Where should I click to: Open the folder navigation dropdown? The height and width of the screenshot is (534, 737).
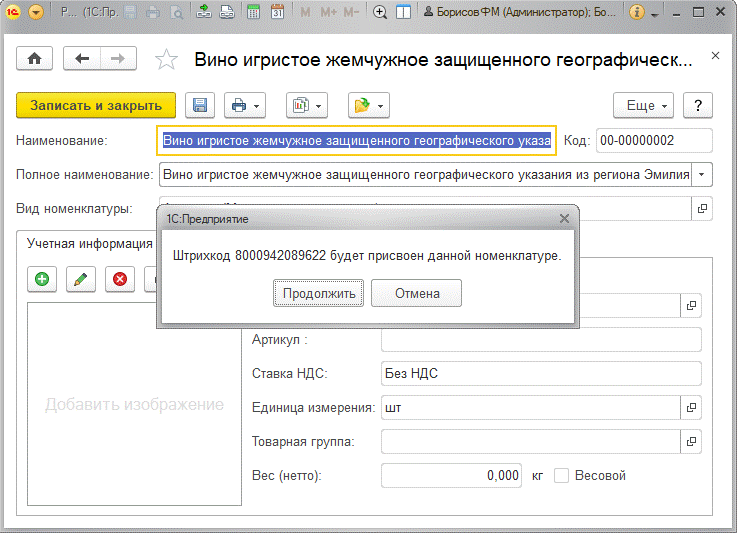coord(369,105)
